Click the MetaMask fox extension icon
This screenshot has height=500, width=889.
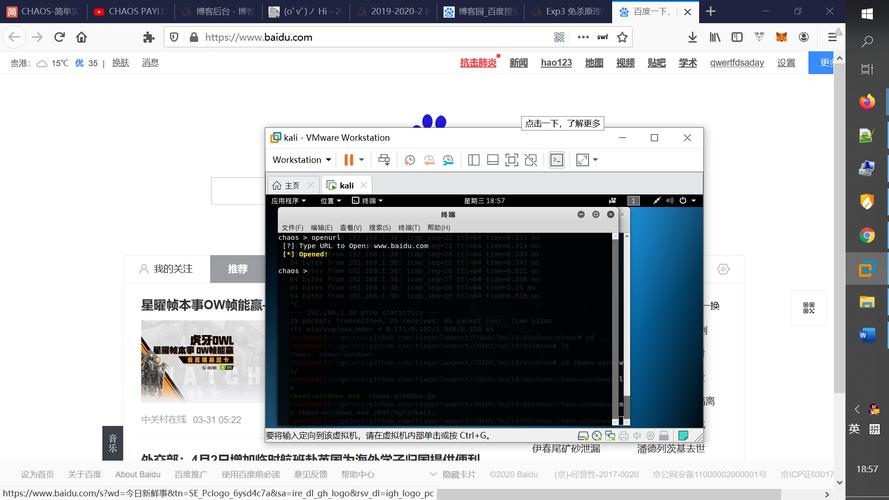(x=781, y=37)
